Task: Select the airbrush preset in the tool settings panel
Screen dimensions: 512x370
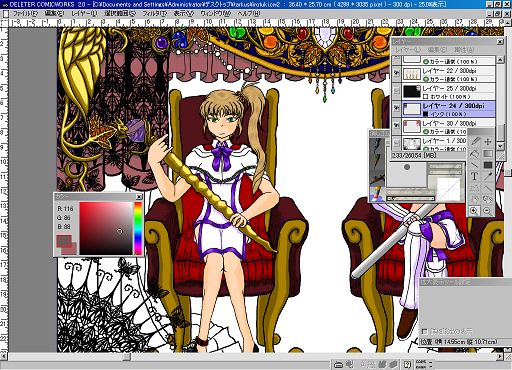Action: (x=377, y=177)
